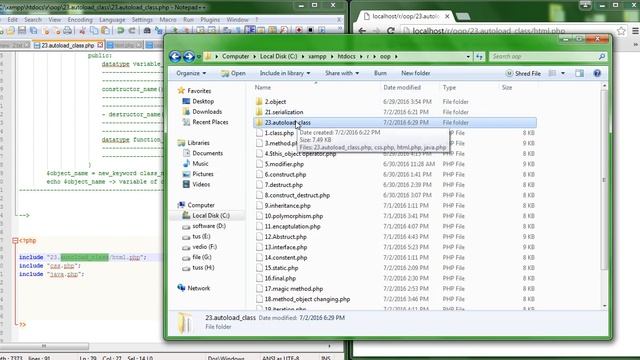Click Chrome reload page icon
The height and width of the screenshot is (360, 640).
pyautogui.click(x=391, y=31)
